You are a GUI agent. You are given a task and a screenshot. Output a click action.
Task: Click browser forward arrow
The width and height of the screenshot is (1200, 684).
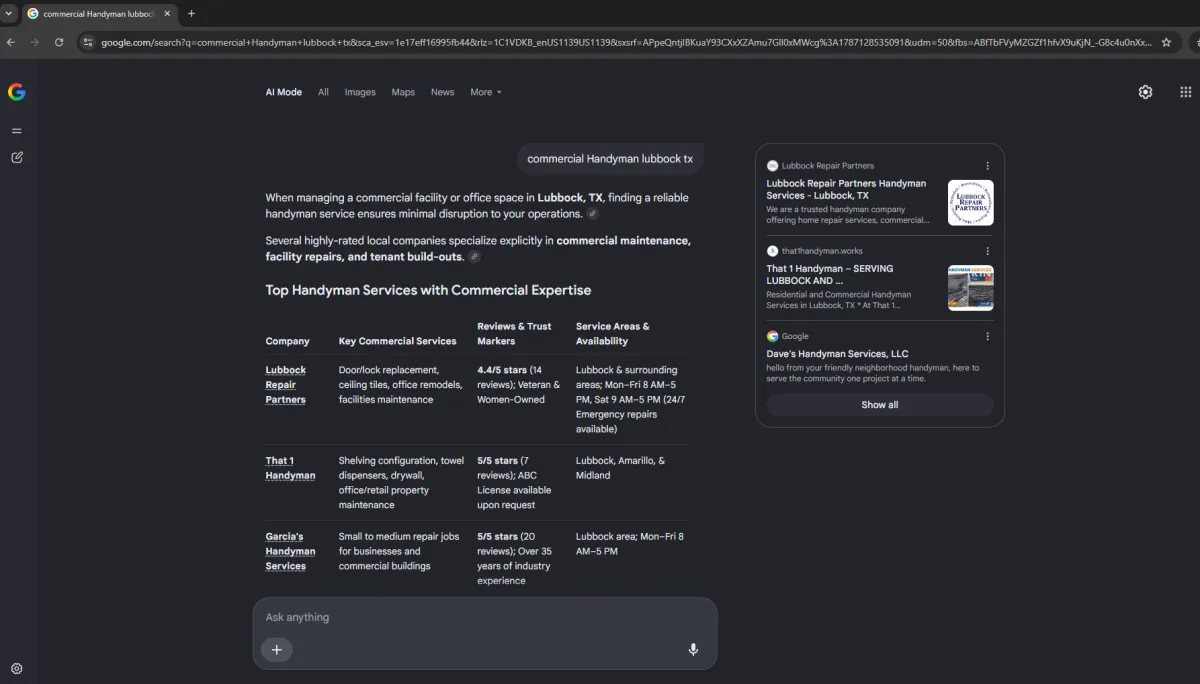tap(35, 43)
